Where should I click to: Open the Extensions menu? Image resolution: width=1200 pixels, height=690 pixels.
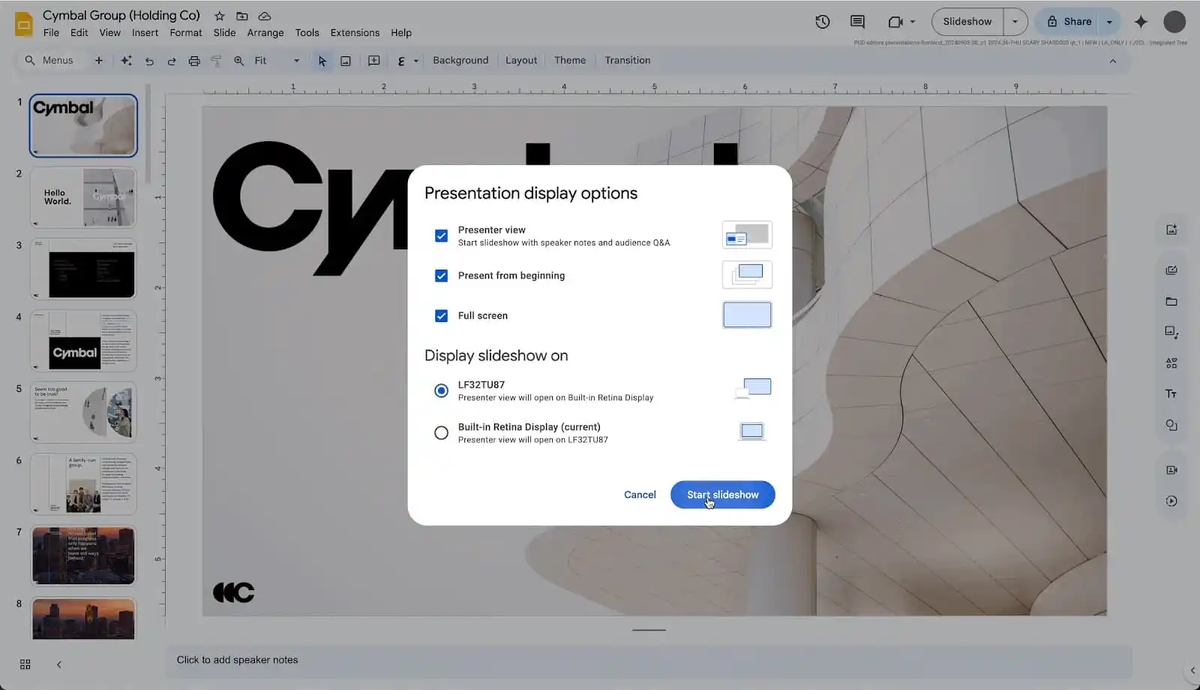pyautogui.click(x=354, y=33)
